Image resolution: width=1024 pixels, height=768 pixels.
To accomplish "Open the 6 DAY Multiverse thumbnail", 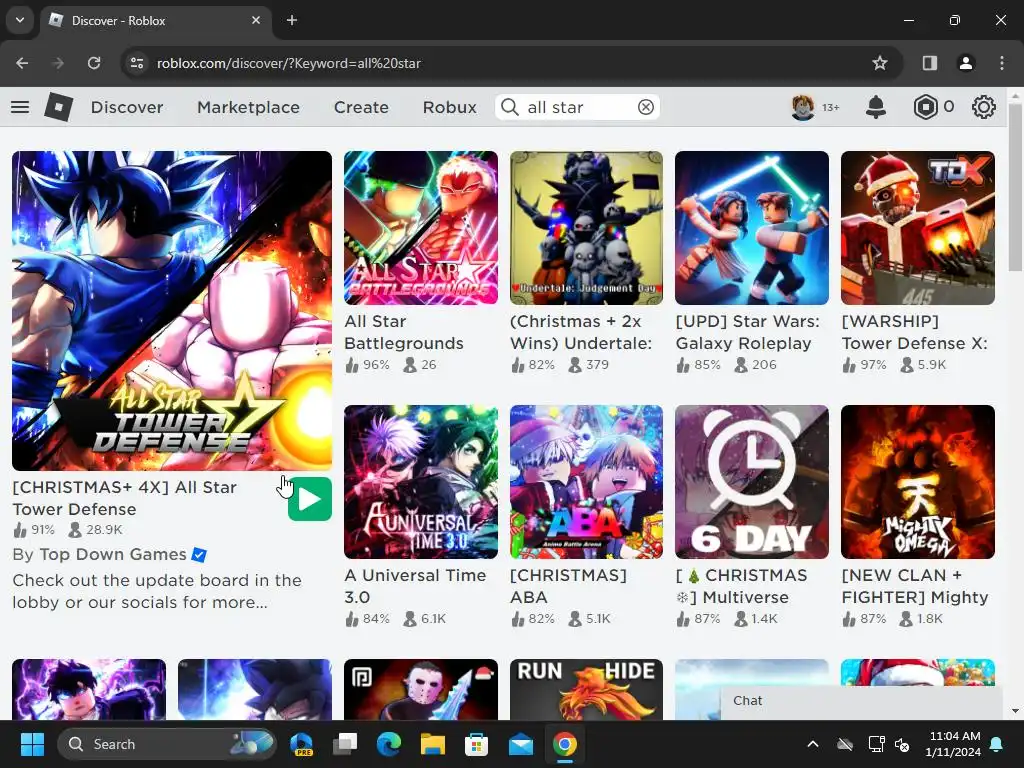I will coord(752,482).
